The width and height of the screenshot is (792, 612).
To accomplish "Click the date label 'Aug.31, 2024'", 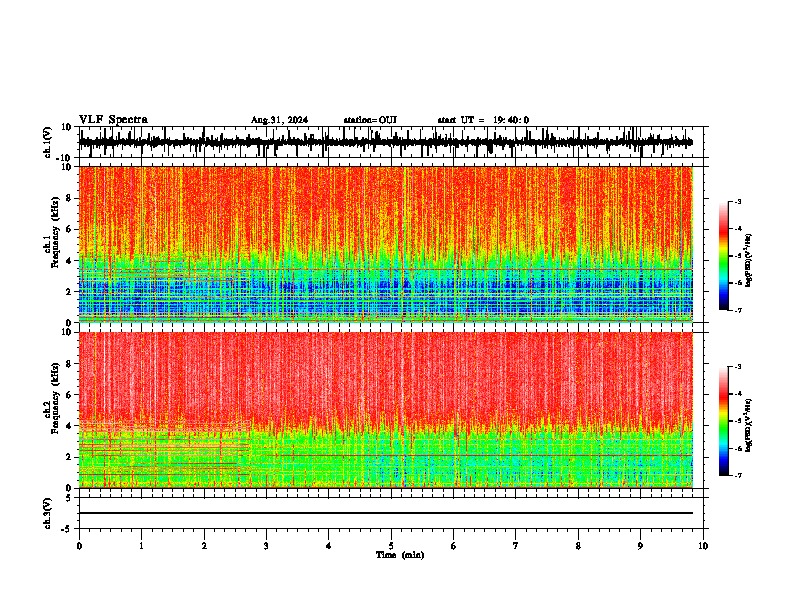I will point(279,120).
